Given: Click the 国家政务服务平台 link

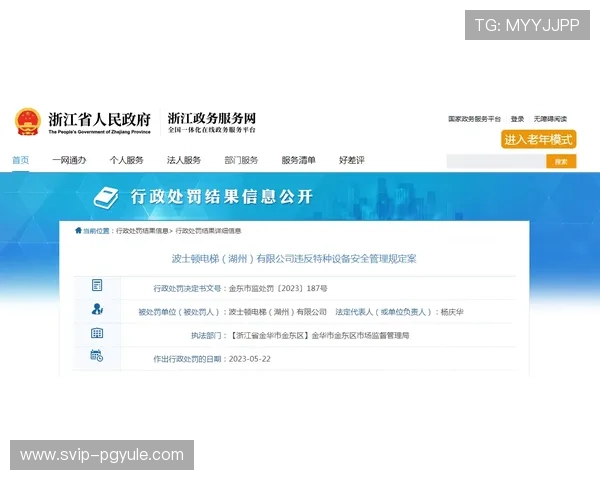Looking at the screenshot, I should pyautogui.click(x=474, y=119).
